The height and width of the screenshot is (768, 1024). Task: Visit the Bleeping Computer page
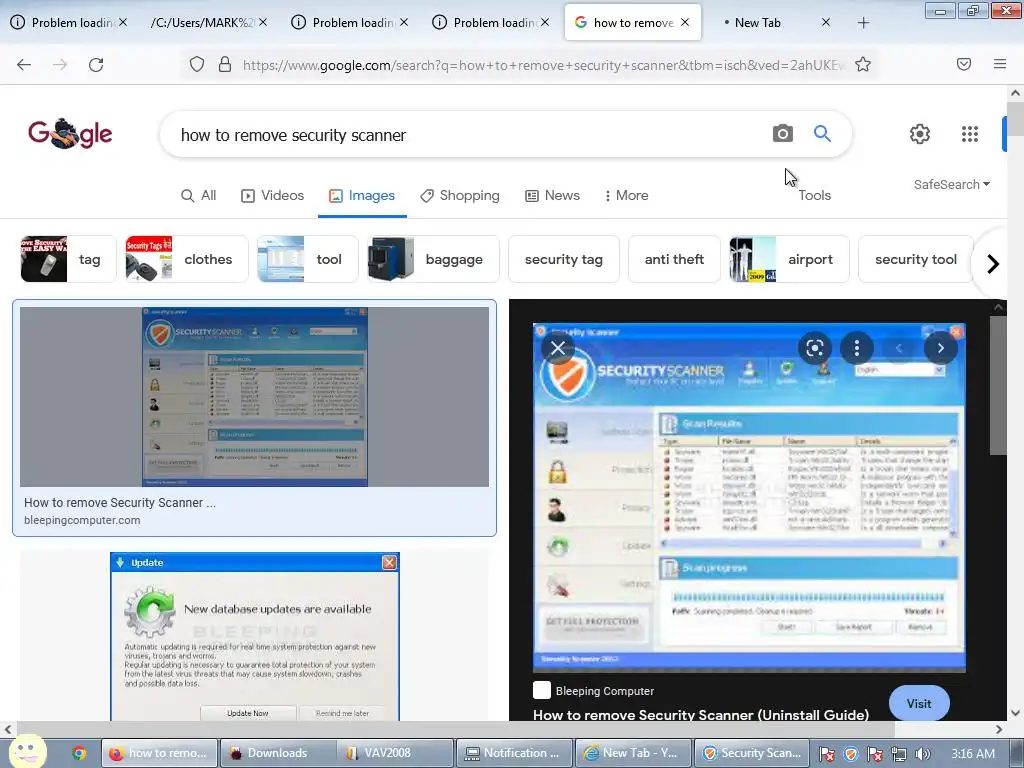tap(919, 703)
